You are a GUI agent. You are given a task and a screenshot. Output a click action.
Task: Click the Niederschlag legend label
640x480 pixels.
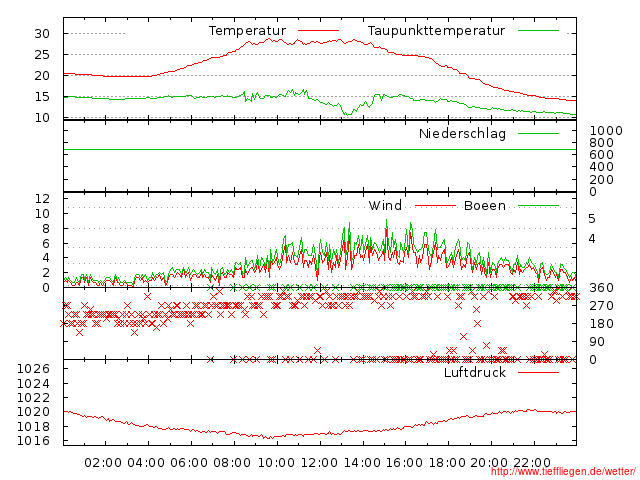(462, 133)
